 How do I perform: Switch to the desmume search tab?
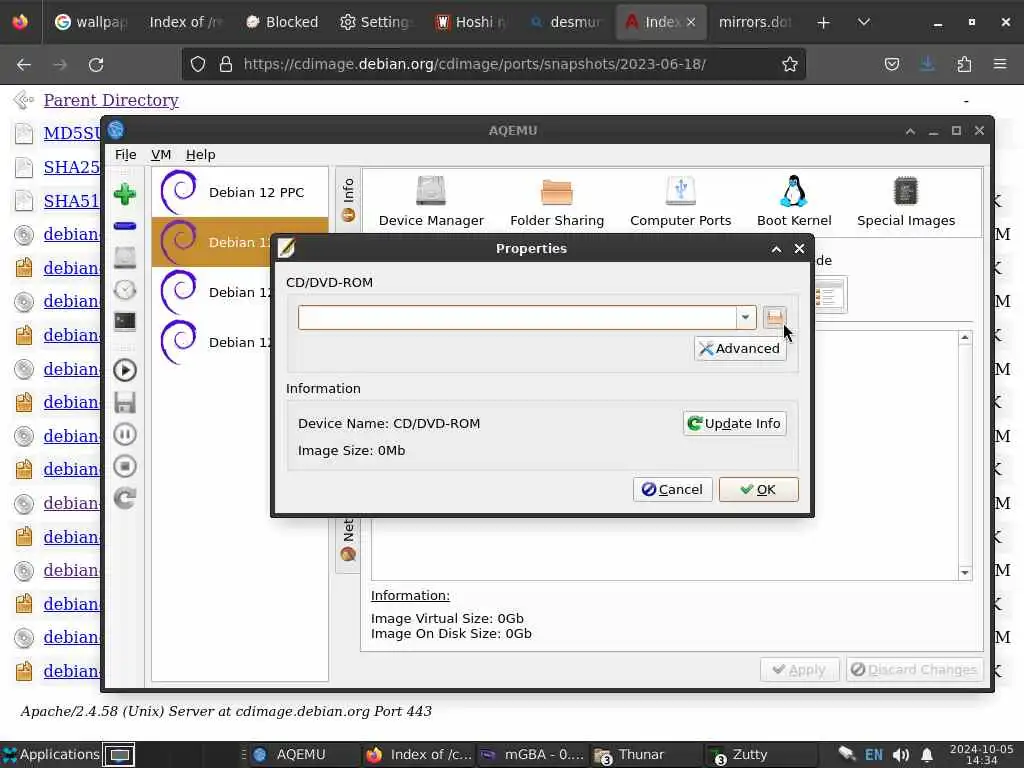click(566, 22)
